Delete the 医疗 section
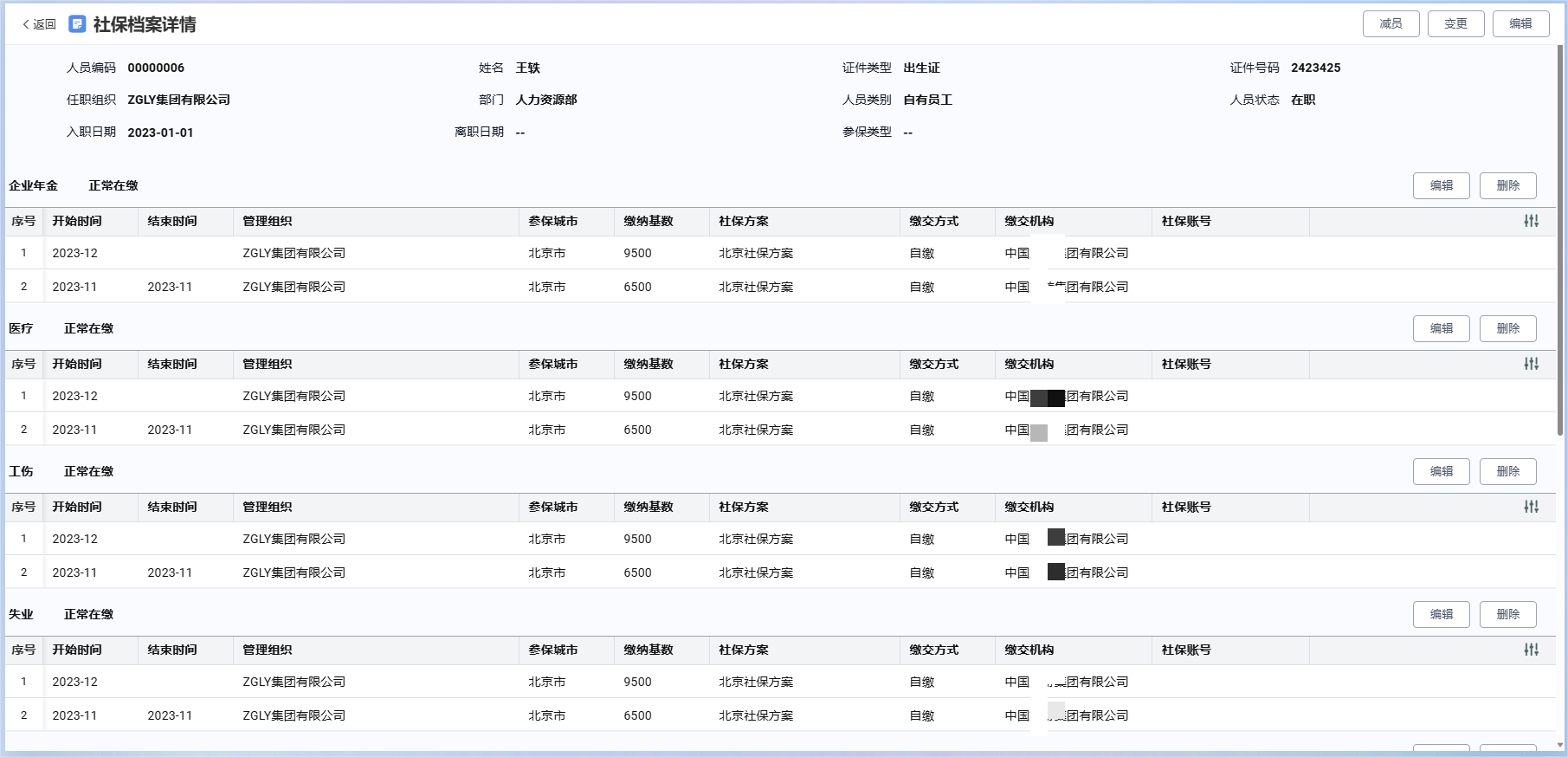Screen dimensions: 1568x757 point(1507,328)
